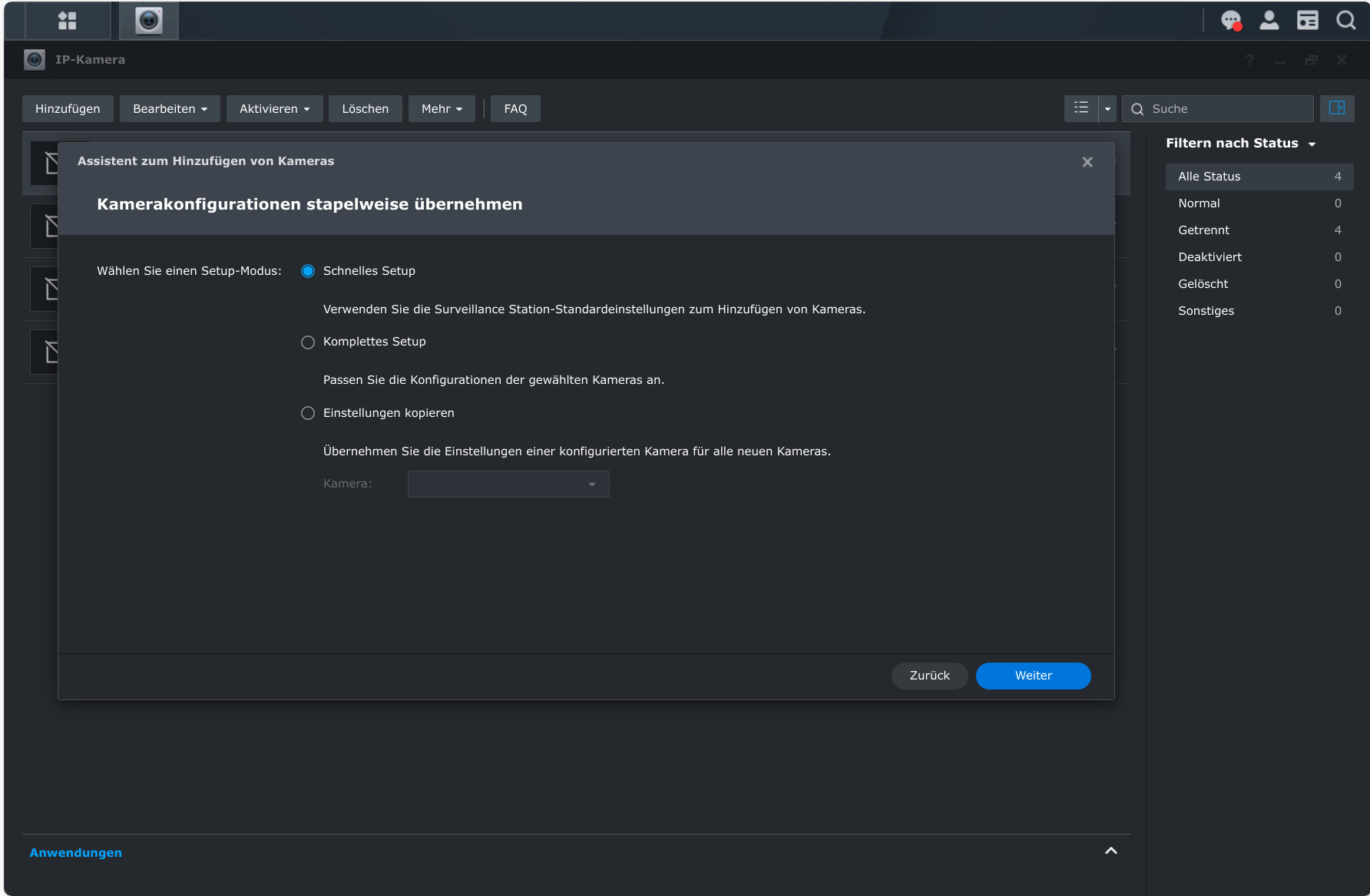
Task: Open the widgets panel icon
Action: point(1307,21)
